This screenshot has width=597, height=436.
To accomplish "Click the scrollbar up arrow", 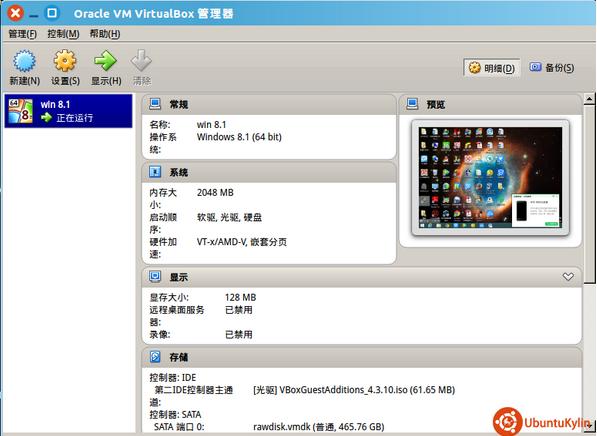I will (589, 99).
